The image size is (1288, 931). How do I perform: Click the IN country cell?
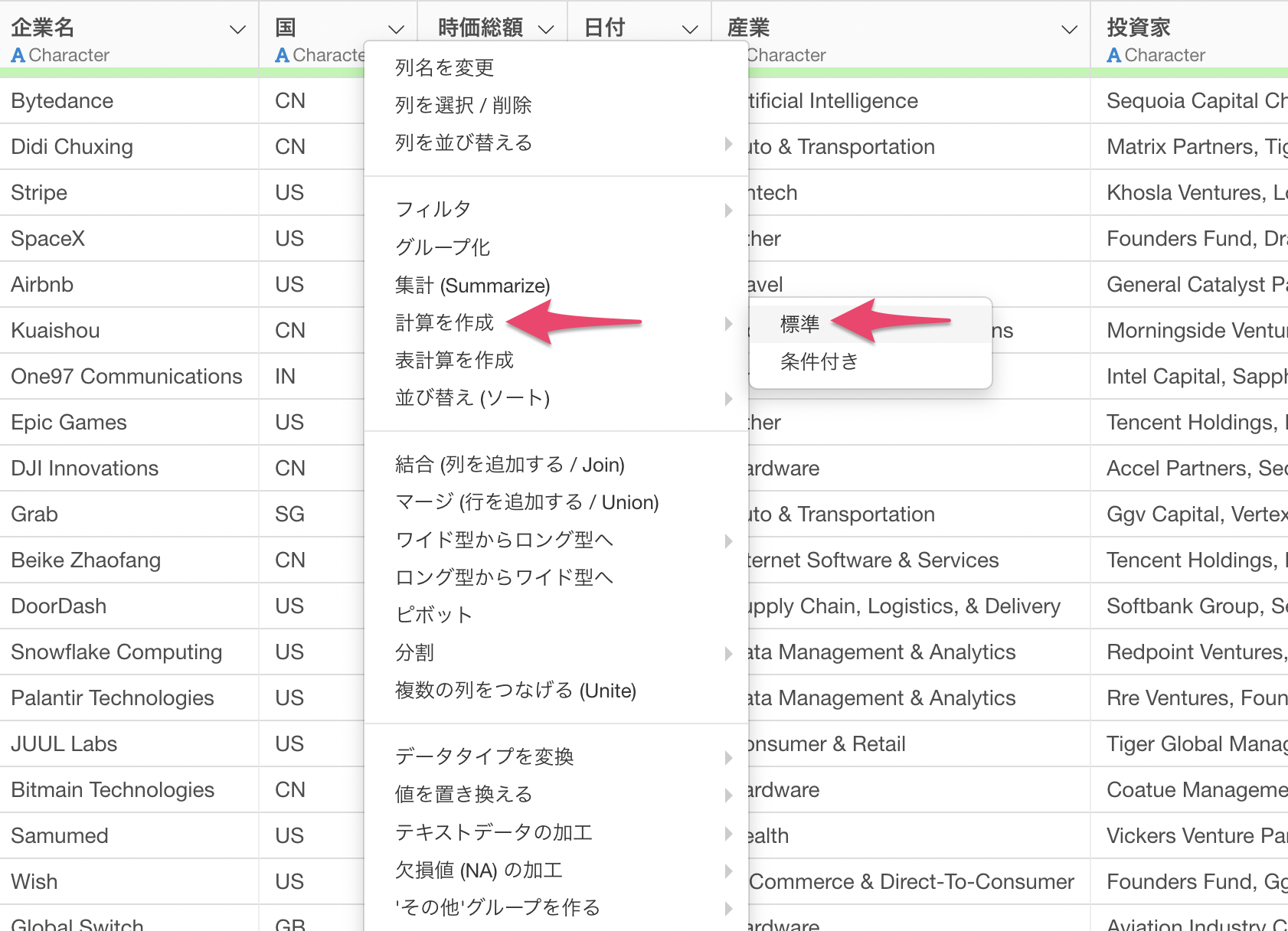coord(312,376)
